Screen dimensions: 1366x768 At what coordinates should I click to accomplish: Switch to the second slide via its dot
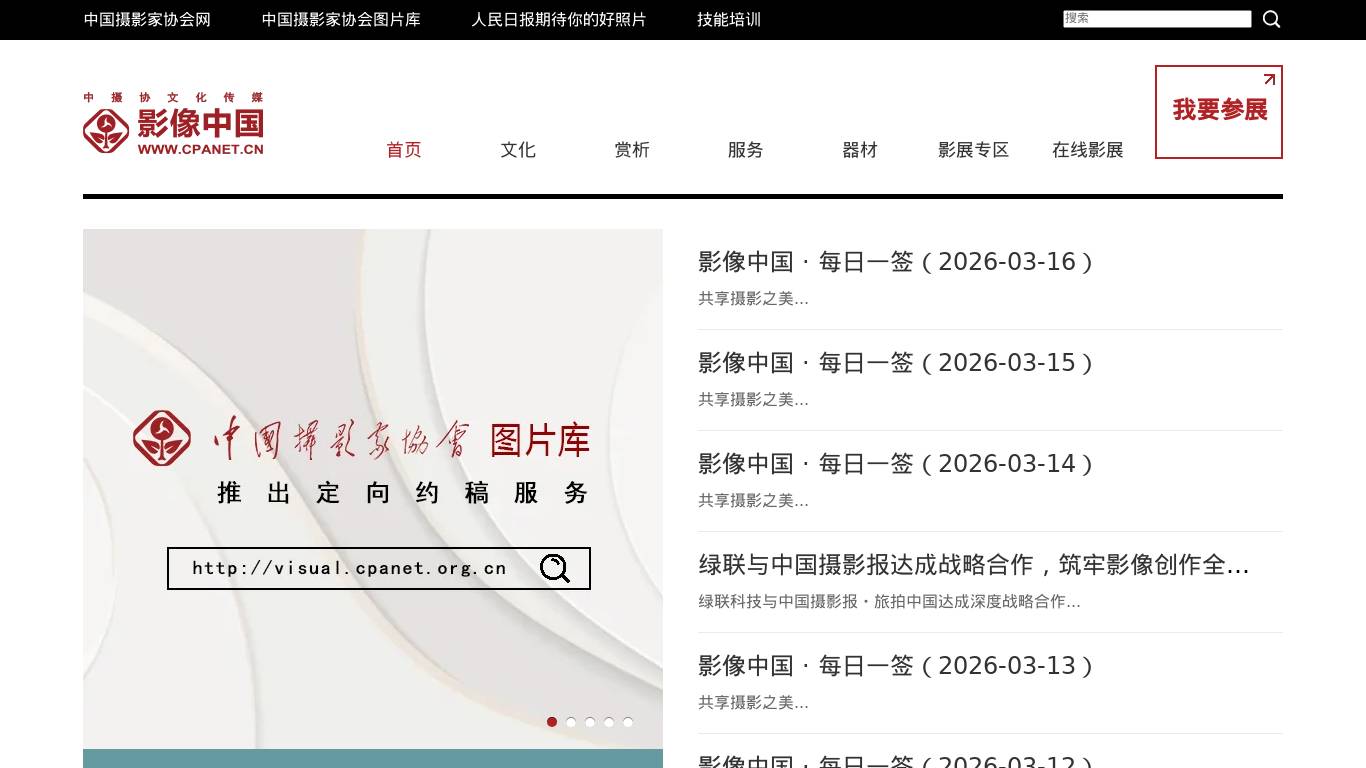click(x=571, y=721)
